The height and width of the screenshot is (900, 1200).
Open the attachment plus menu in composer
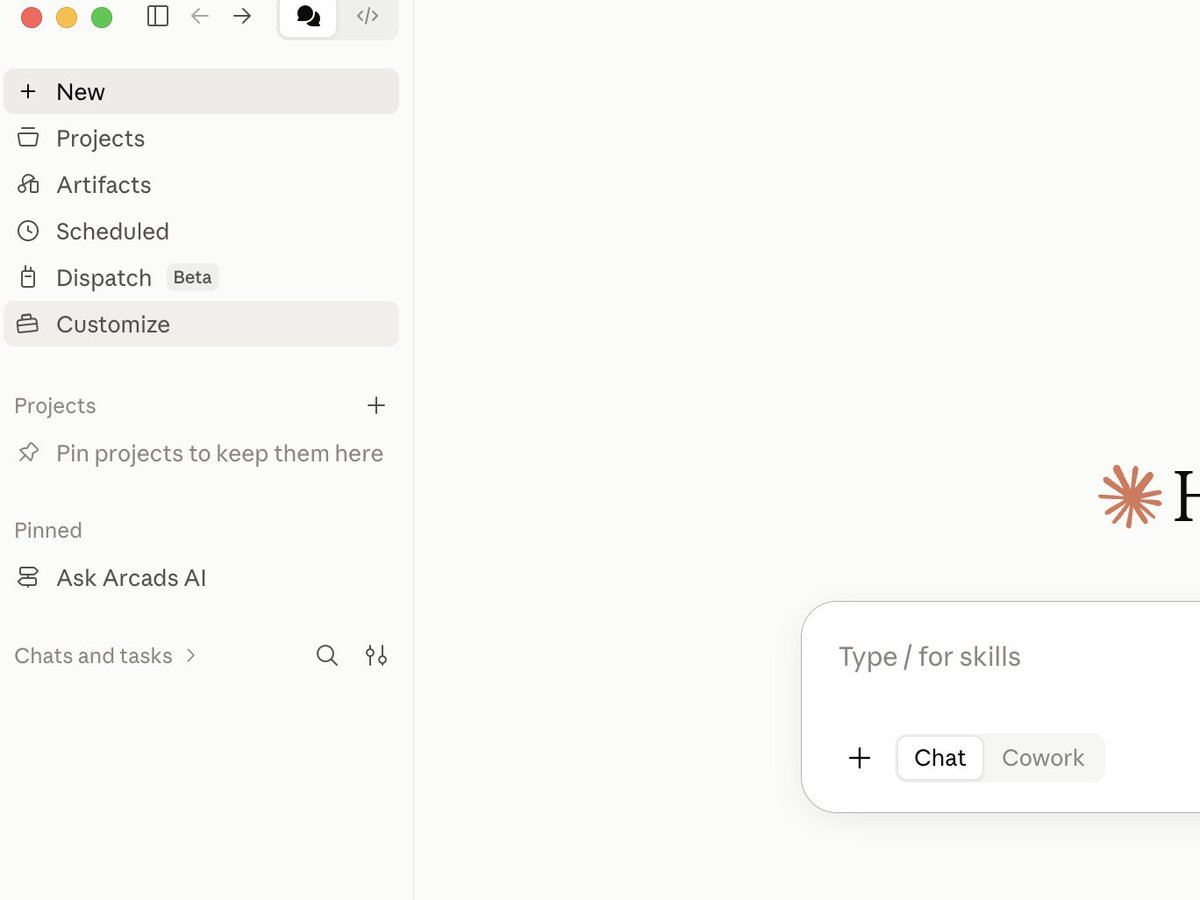point(859,758)
